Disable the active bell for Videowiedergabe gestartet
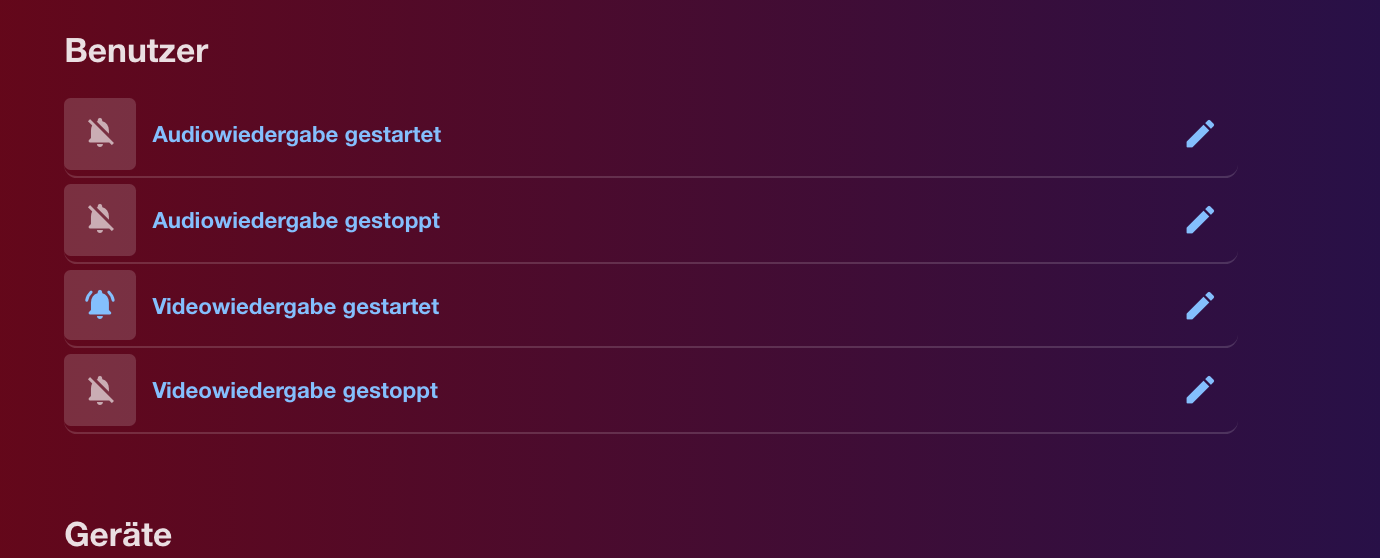 (100, 305)
